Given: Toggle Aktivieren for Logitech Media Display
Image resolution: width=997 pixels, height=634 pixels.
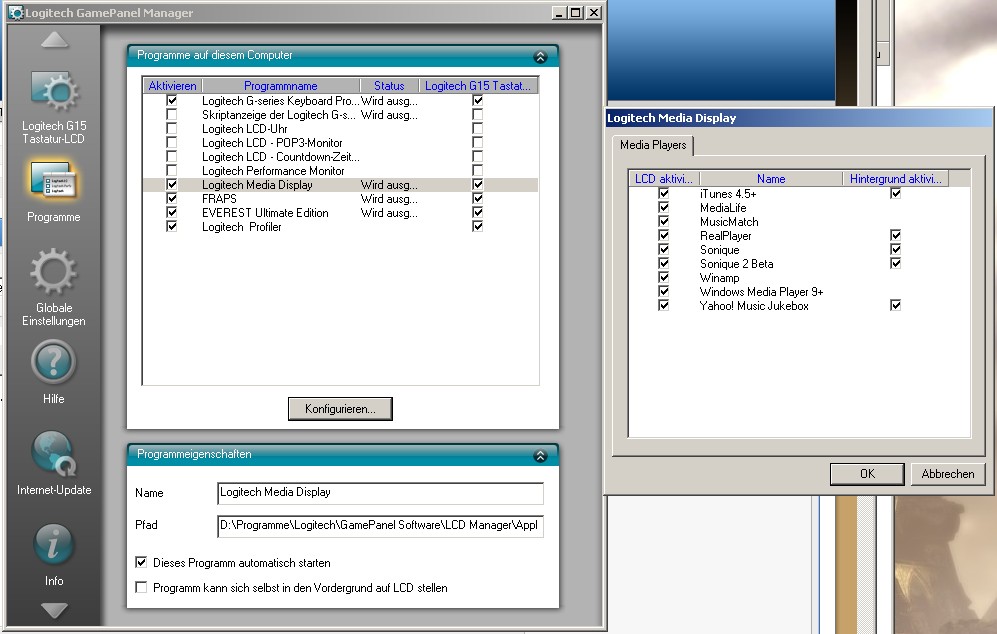Looking at the screenshot, I should click(x=172, y=184).
